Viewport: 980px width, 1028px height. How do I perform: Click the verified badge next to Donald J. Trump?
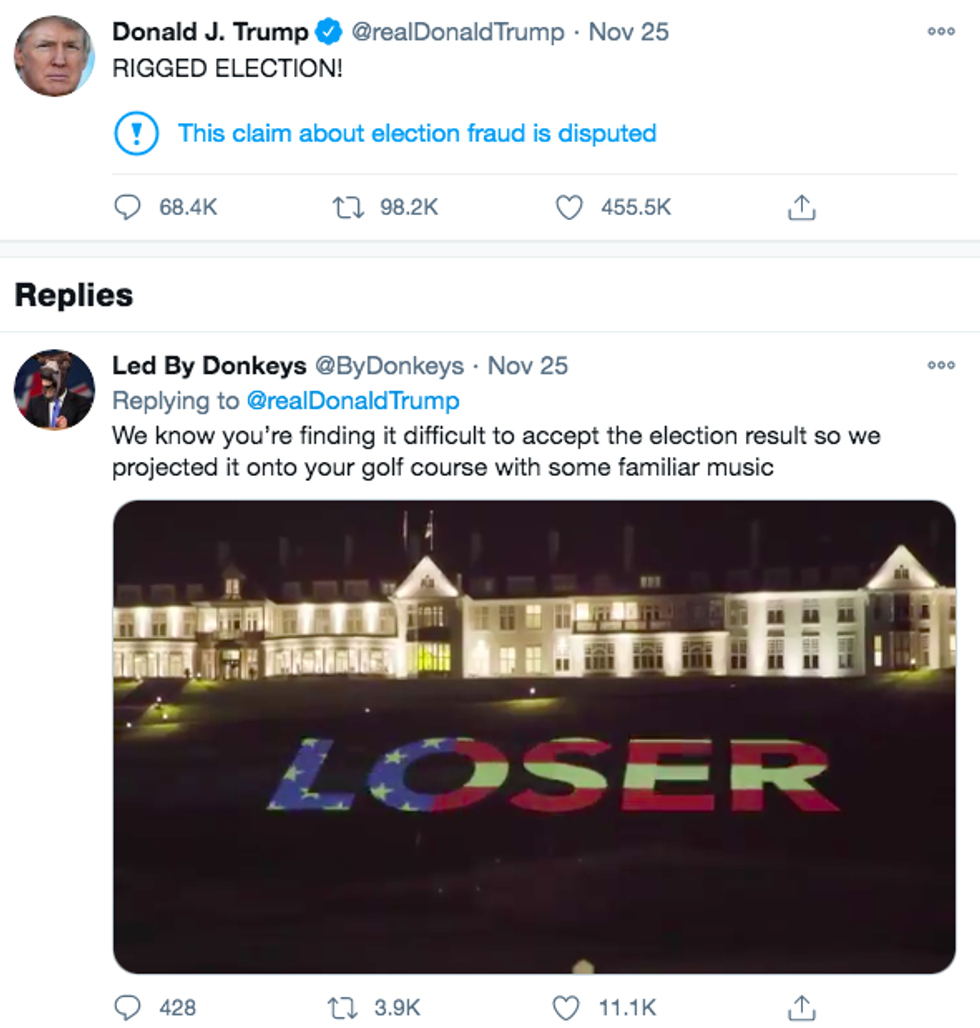coord(328,32)
